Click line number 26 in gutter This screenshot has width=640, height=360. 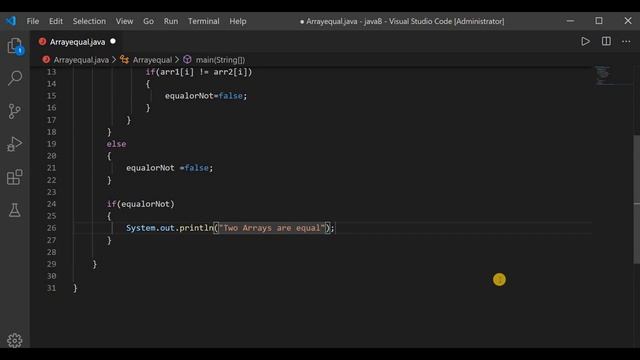(51, 228)
